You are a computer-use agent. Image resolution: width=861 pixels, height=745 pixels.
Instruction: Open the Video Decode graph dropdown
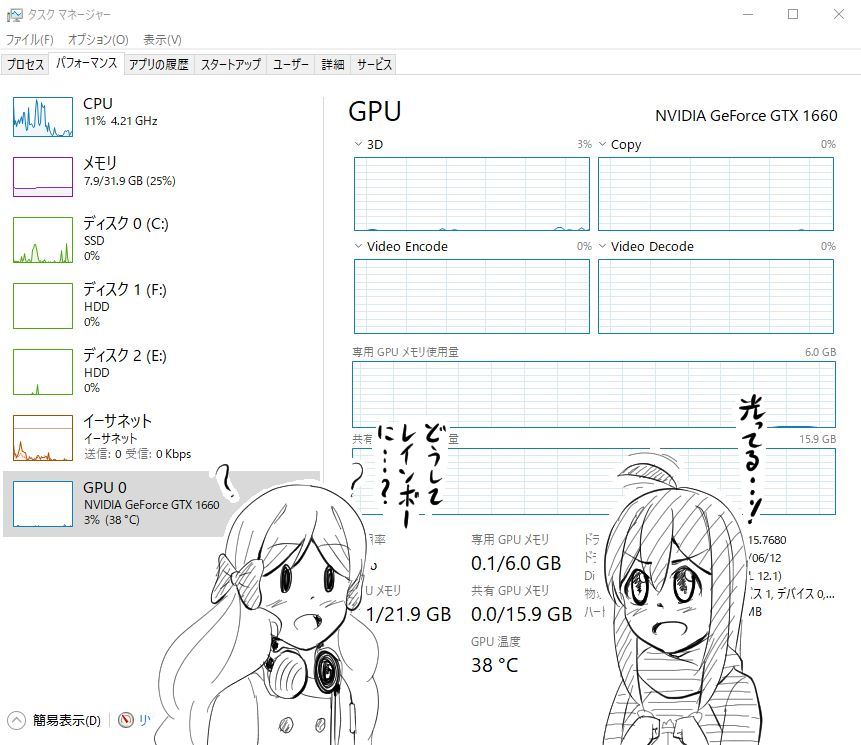pos(602,246)
